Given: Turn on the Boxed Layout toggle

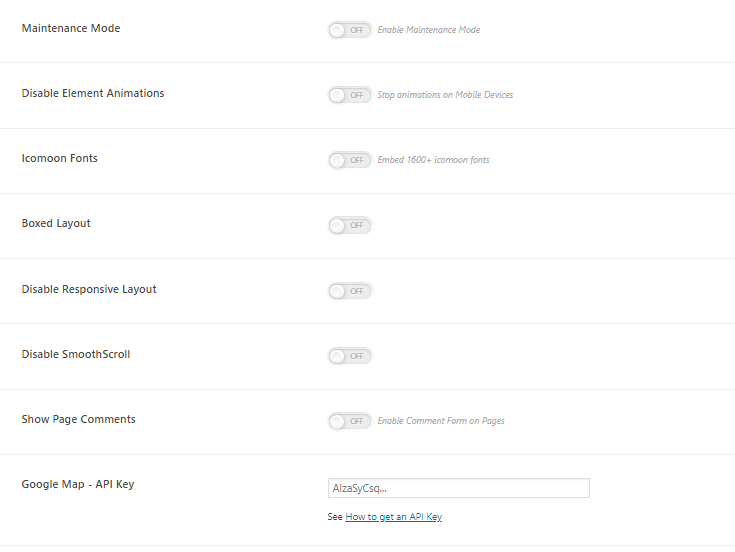Looking at the screenshot, I should click(349, 225).
